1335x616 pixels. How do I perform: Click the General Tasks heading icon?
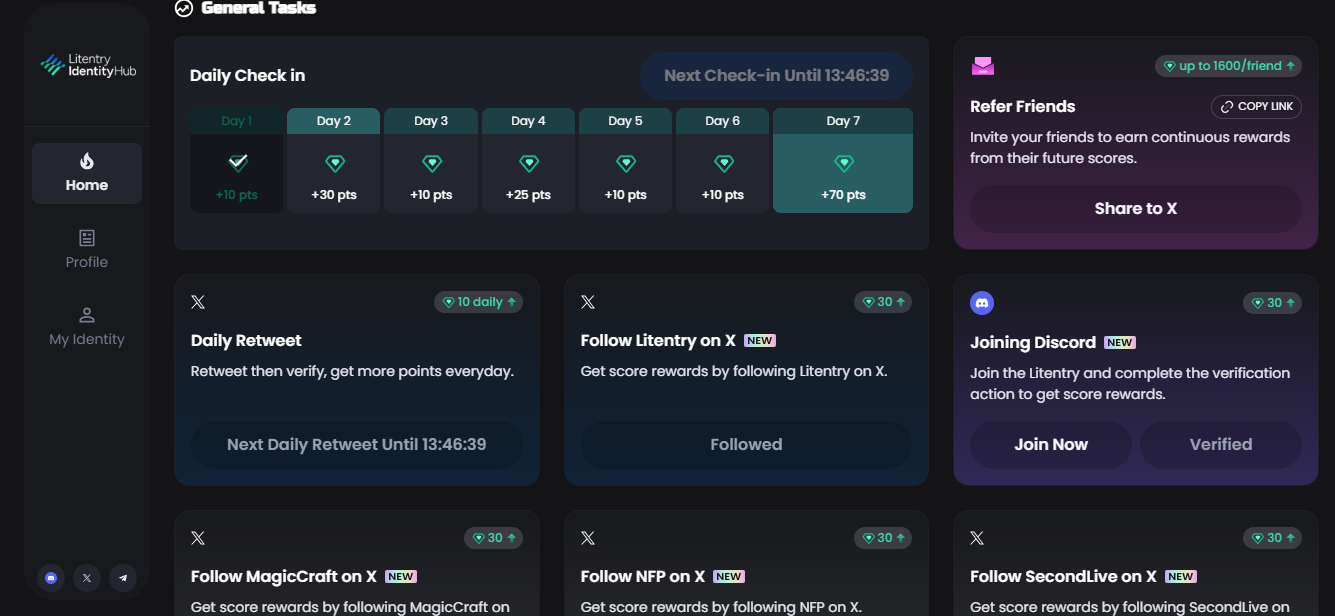183,8
